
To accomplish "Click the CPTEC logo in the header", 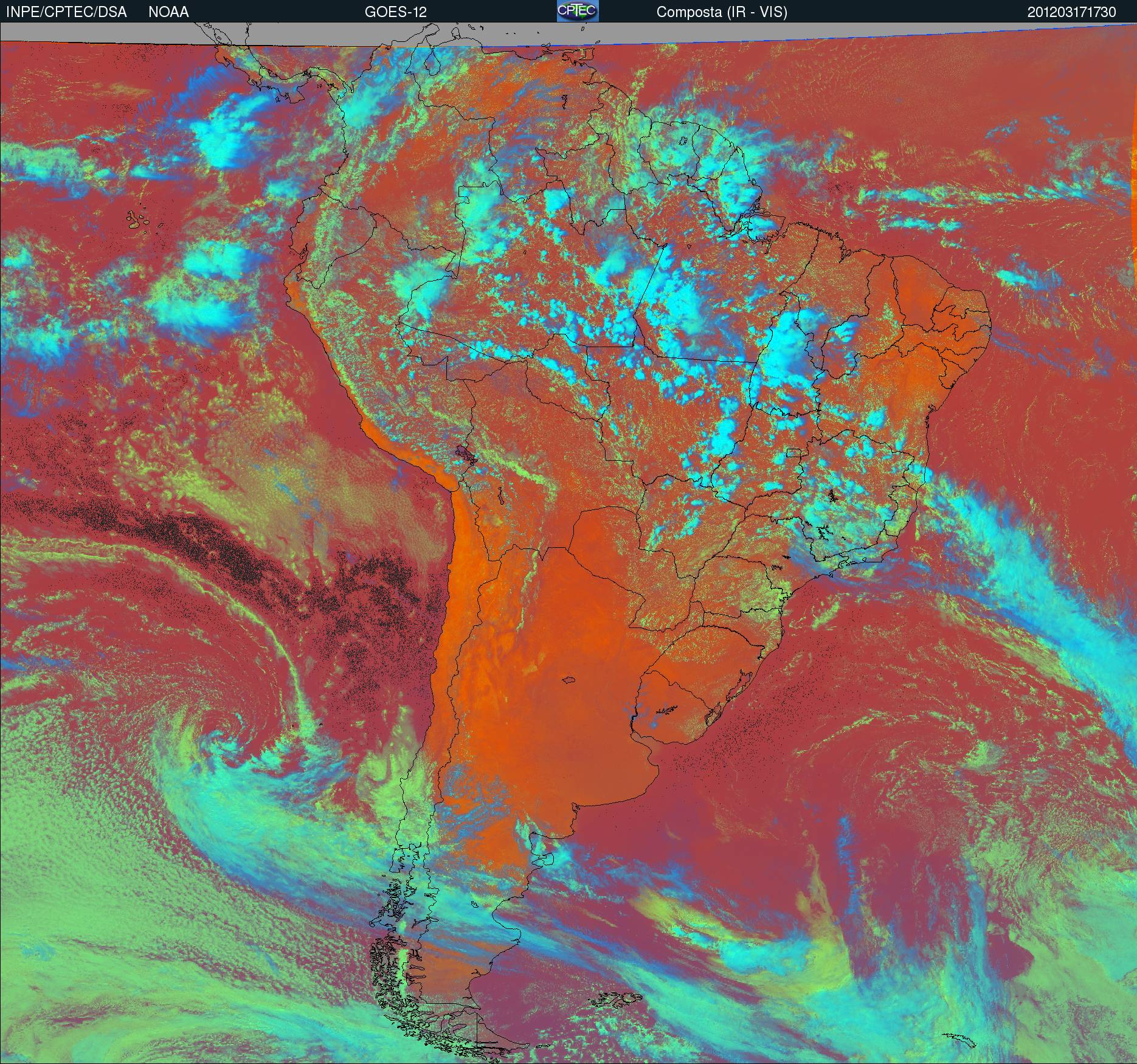I will 578,11.
